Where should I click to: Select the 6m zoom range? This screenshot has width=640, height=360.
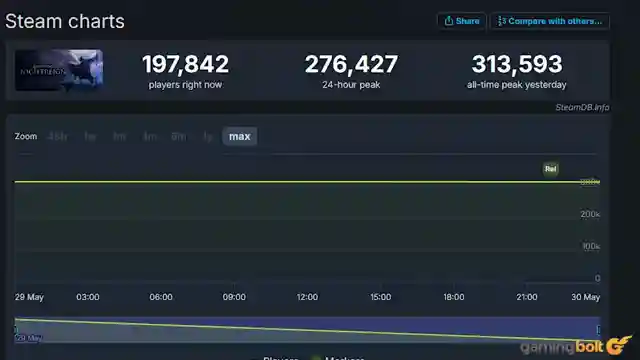[x=179, y=136]
